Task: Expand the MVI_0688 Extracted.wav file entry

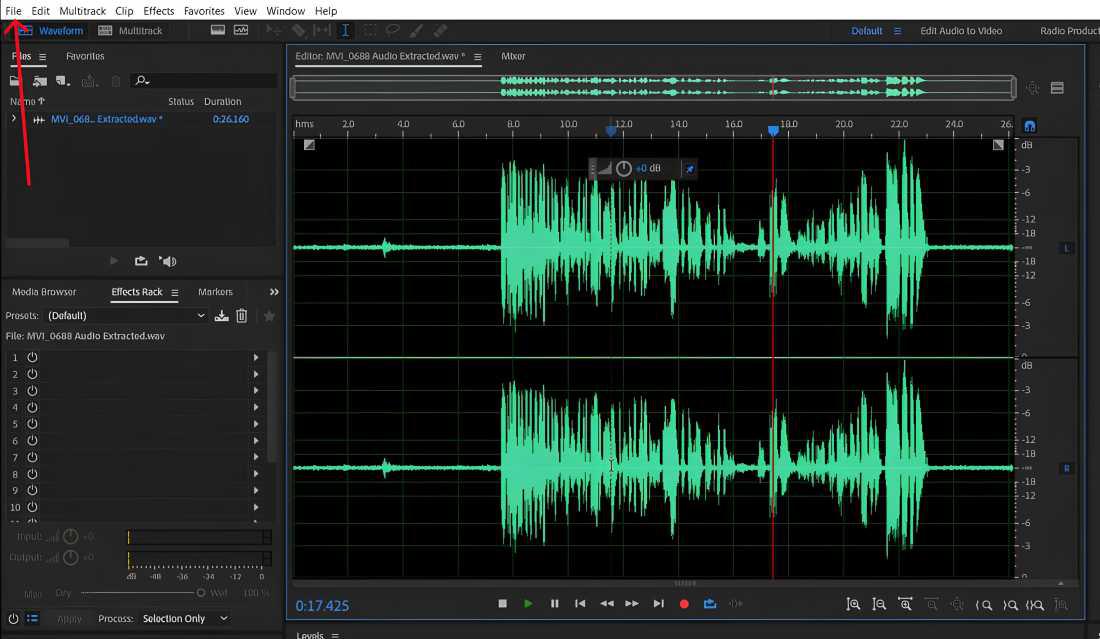Action: coord(14,119)
